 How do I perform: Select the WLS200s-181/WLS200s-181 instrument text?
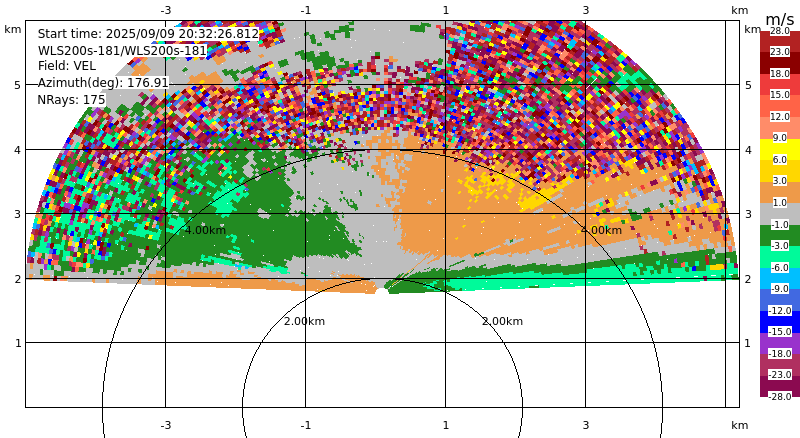point(122,51)
